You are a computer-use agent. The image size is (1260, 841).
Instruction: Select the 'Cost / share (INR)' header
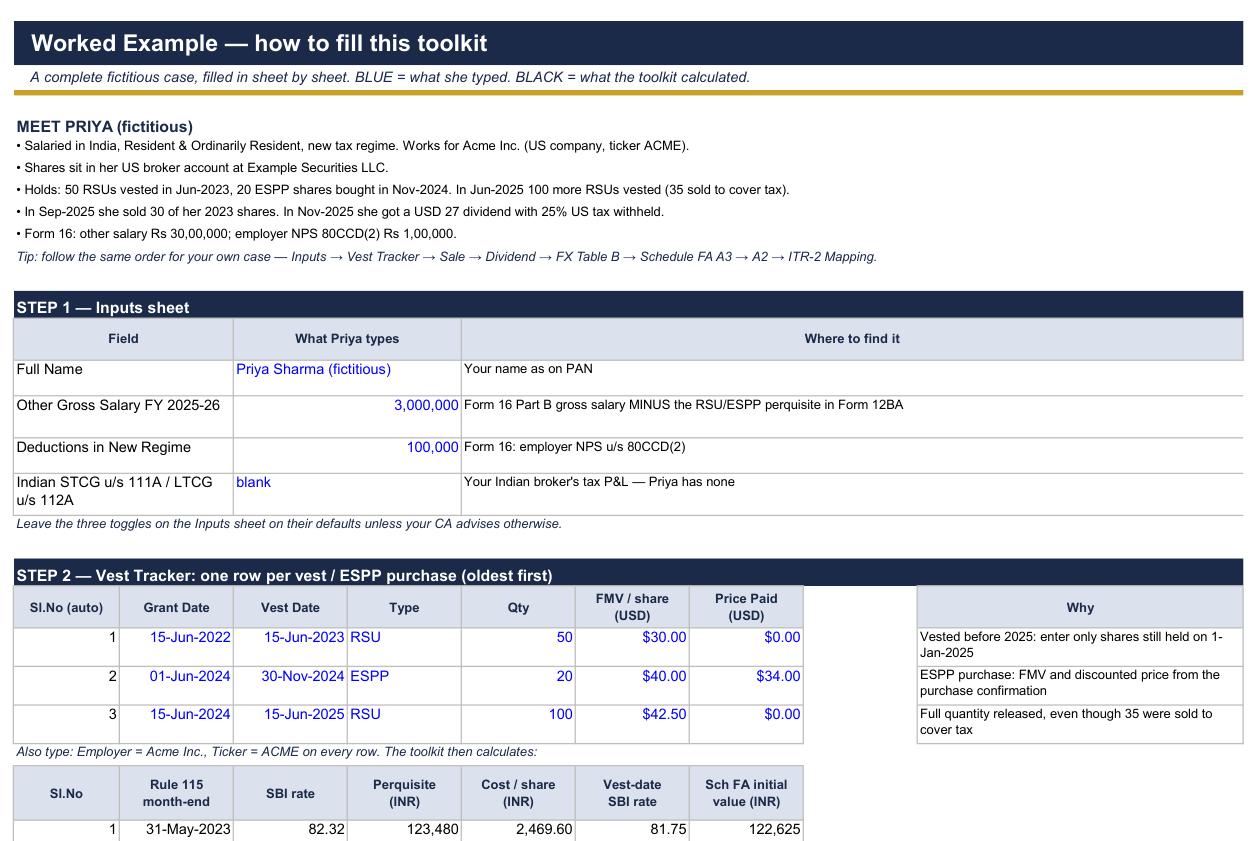tap(518, 793)
